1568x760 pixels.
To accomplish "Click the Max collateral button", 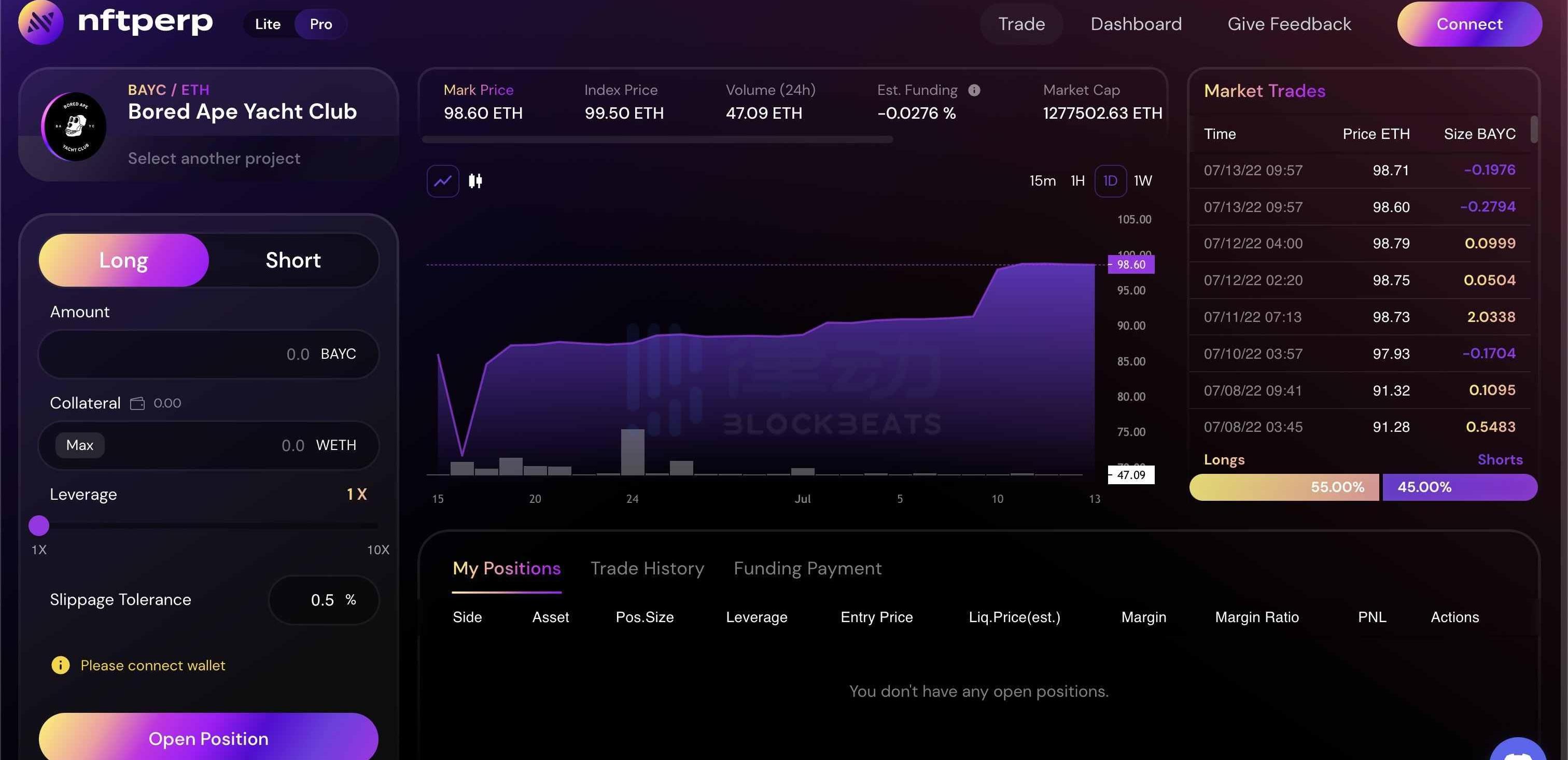I will click(80, 445).
